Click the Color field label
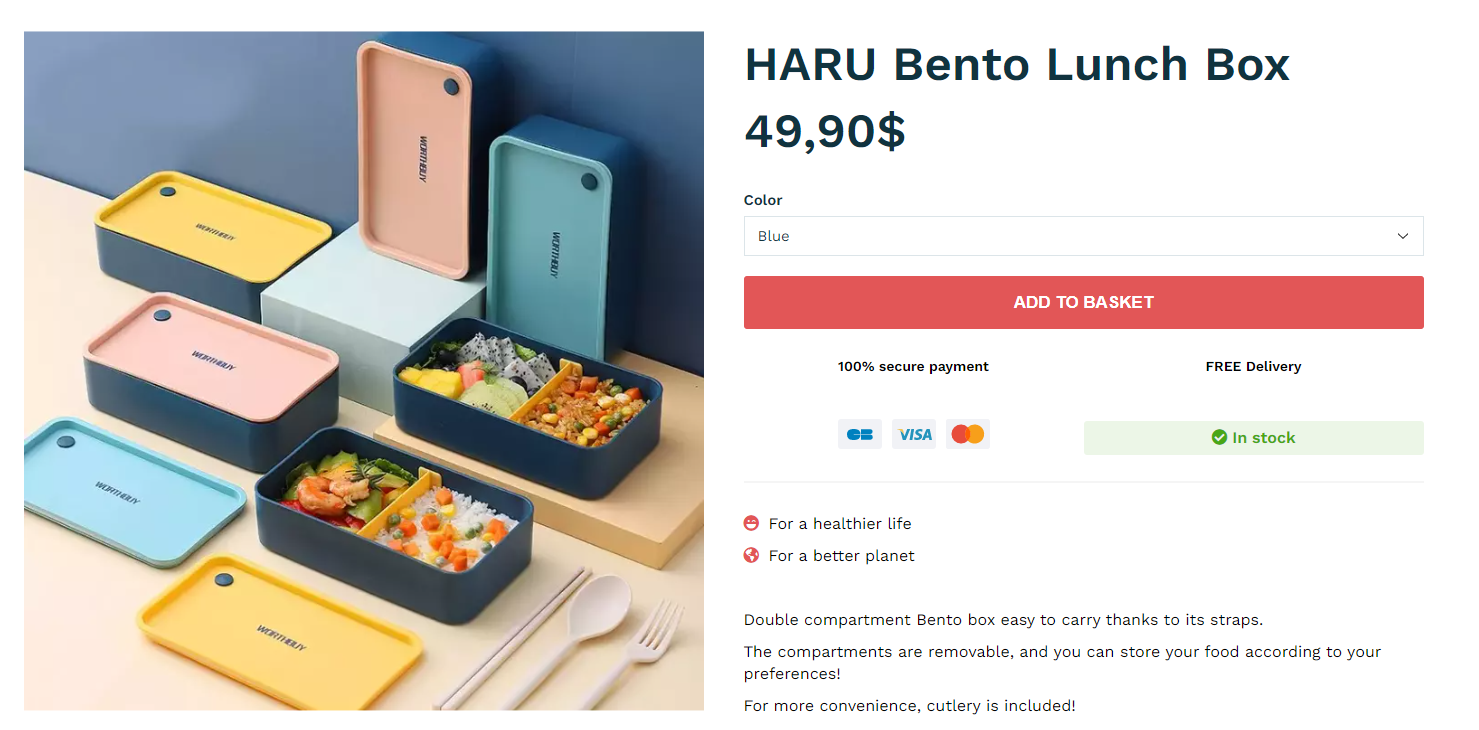 point(763,200)
